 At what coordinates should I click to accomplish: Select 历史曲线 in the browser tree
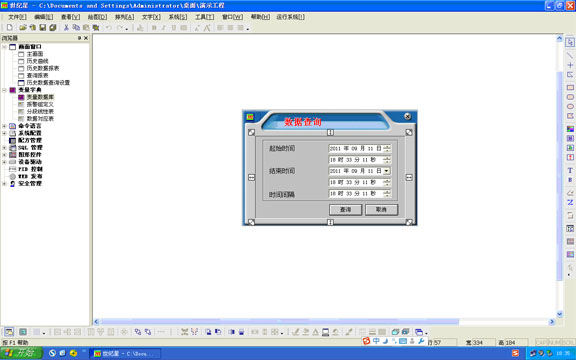pos(37,61)
